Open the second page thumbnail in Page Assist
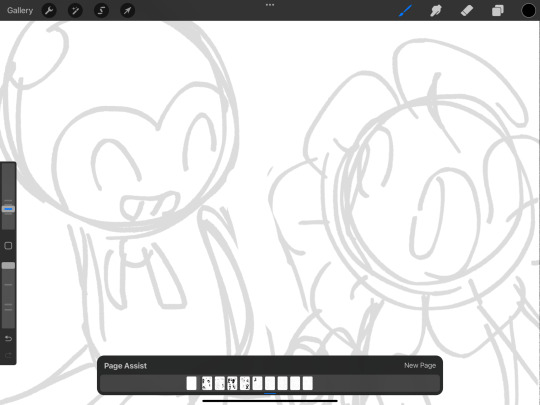540x405 pixels. tap(207, 383)
